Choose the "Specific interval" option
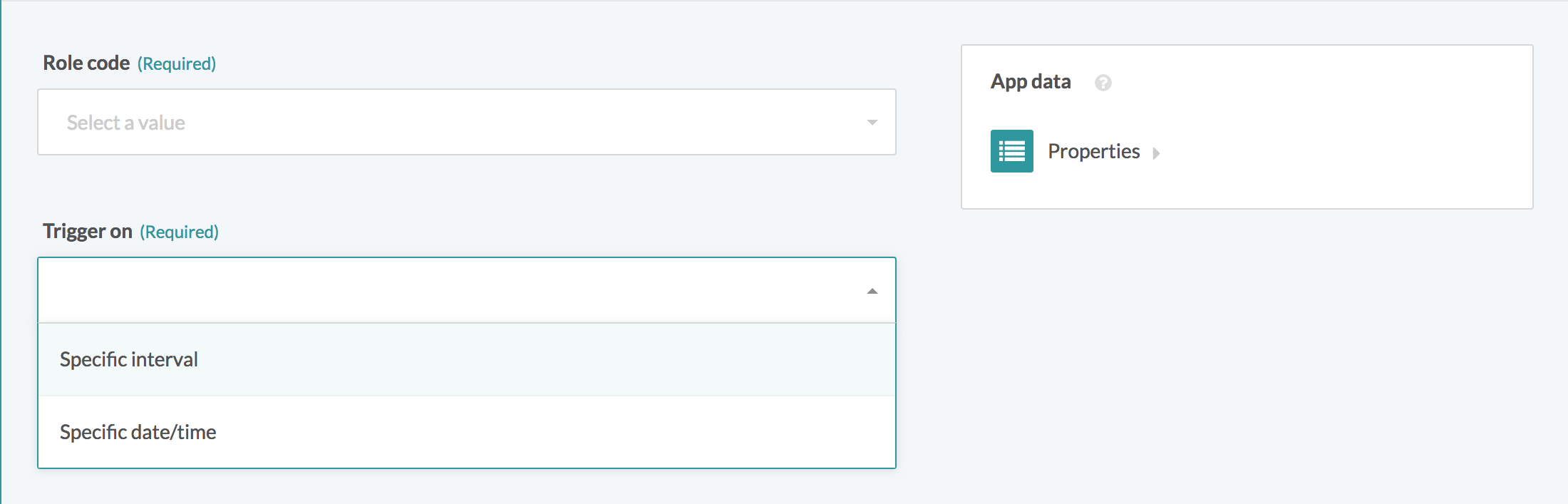The image size is (1568, 504). click(x=129, y=359)
